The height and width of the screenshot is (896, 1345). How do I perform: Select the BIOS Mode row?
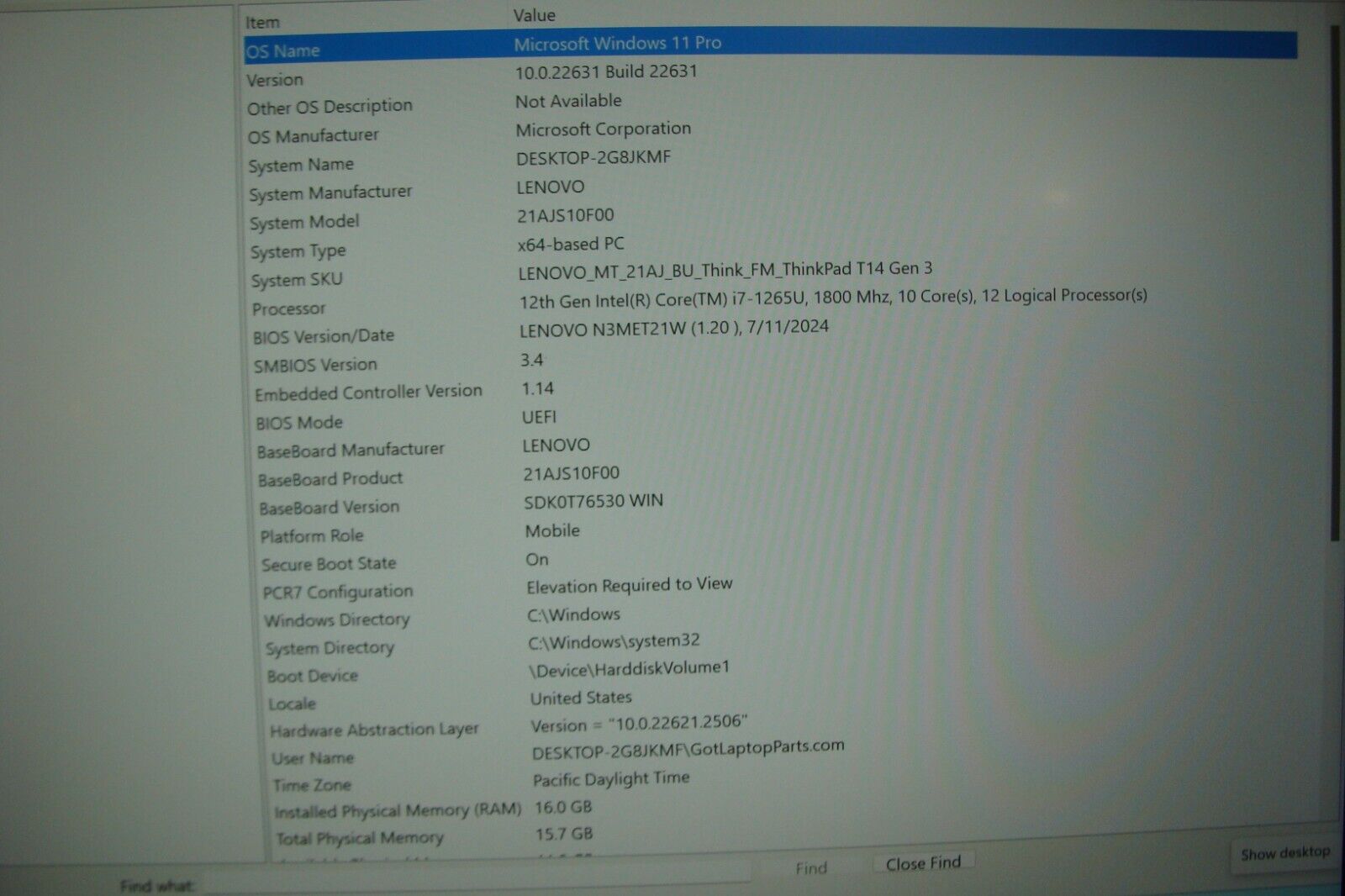[299, 423]
